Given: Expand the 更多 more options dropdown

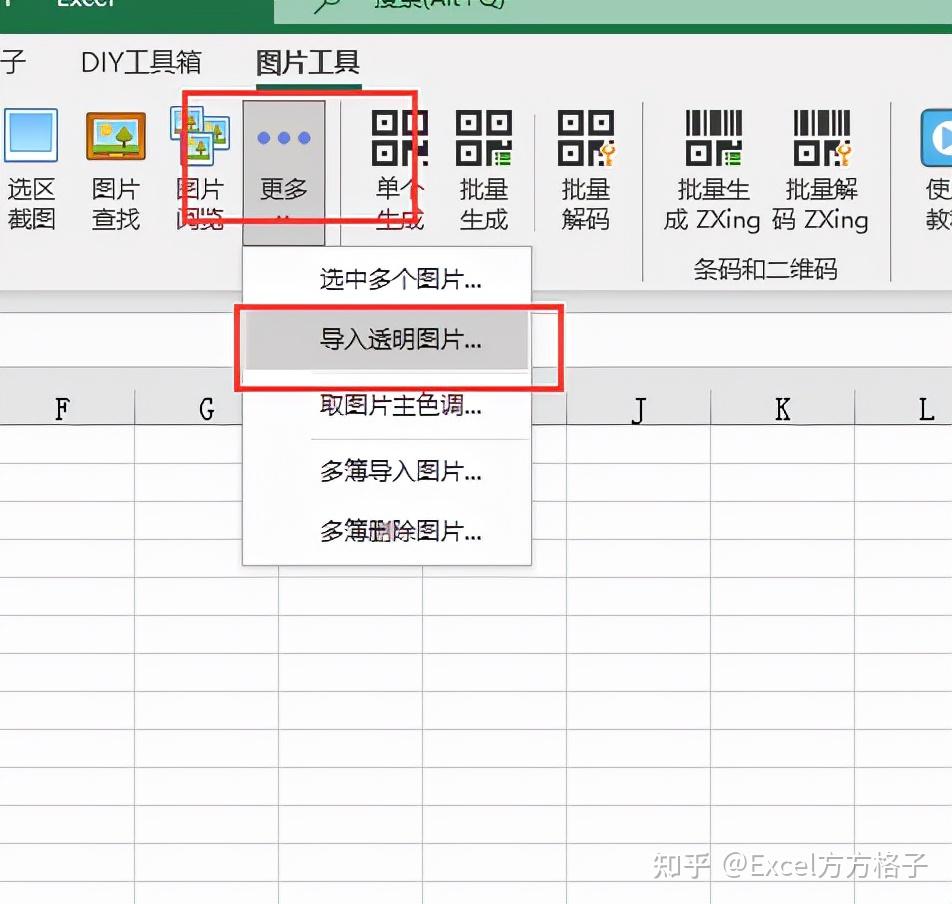Looking at the screenshot, I should (283, 165).
